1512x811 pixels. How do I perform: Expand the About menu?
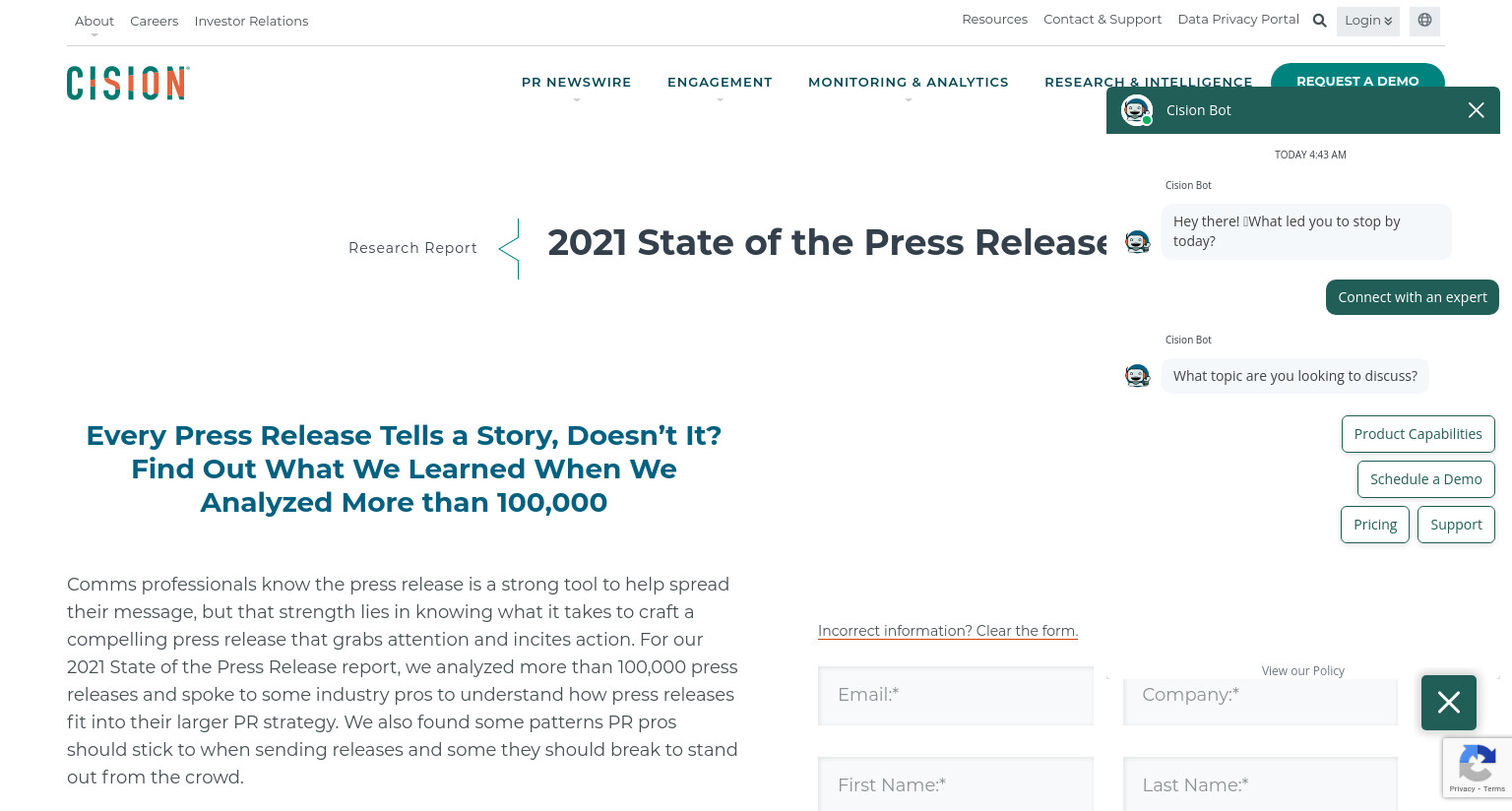[94, 21]
